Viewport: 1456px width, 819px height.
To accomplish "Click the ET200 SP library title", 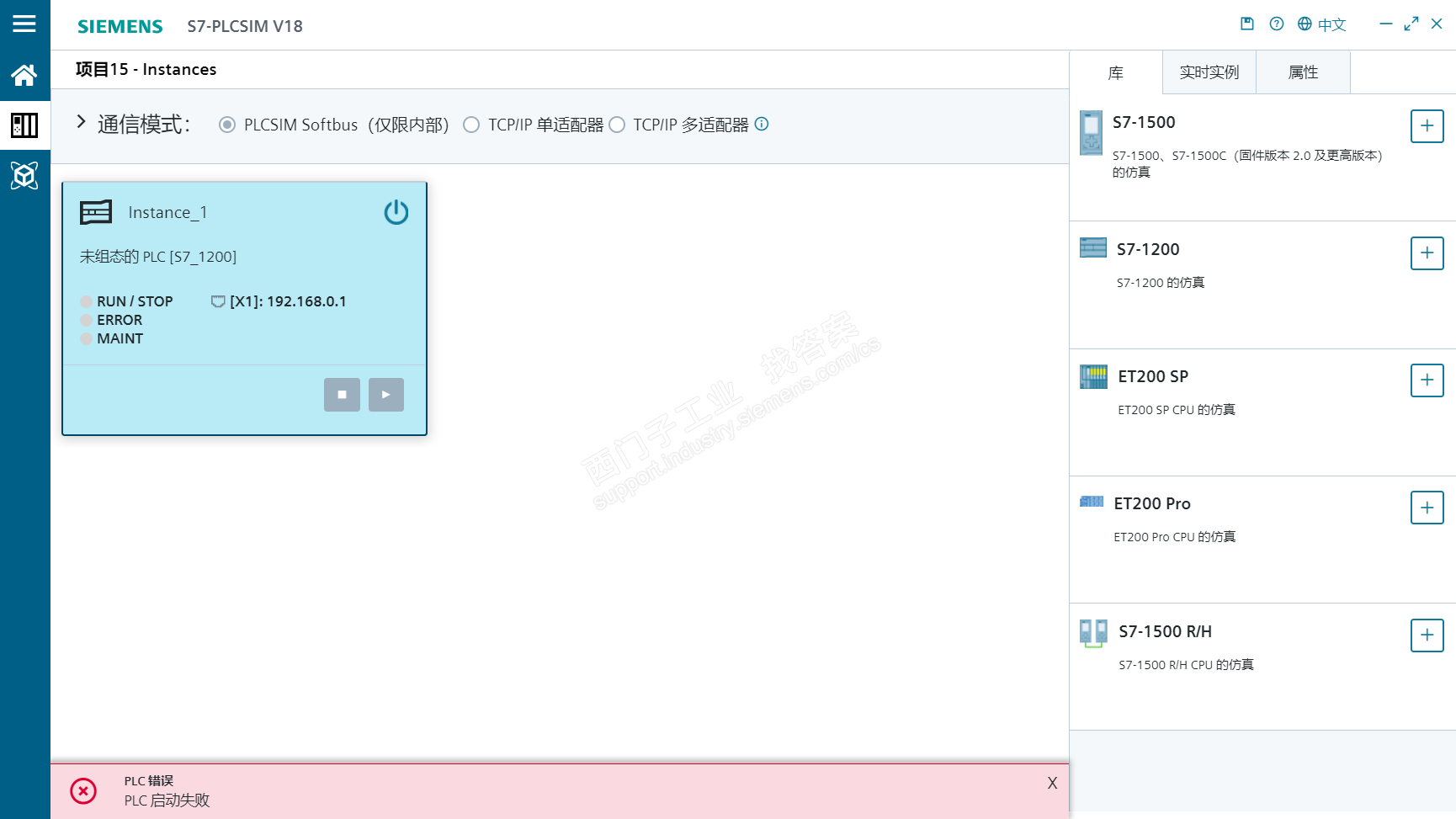I will 1153,376.
